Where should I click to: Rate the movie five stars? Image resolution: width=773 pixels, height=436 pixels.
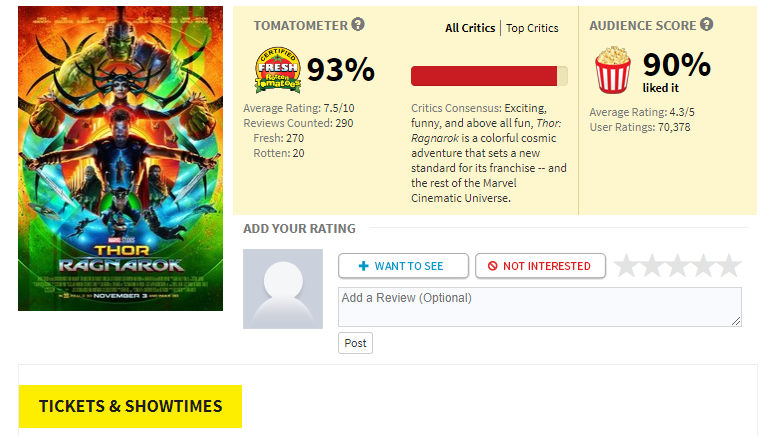click(x=729, y=266)
